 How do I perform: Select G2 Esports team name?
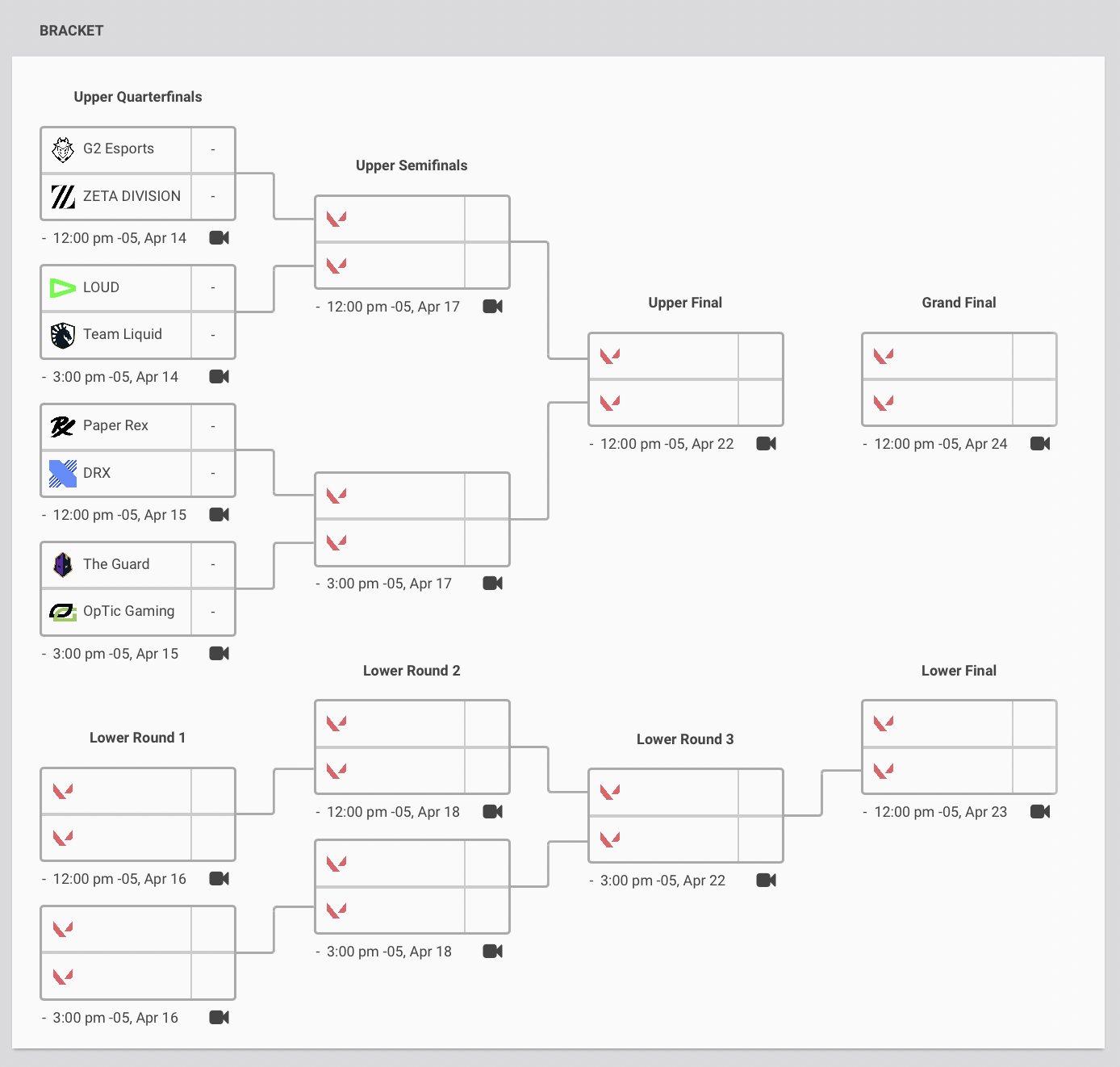click(119, 149)
